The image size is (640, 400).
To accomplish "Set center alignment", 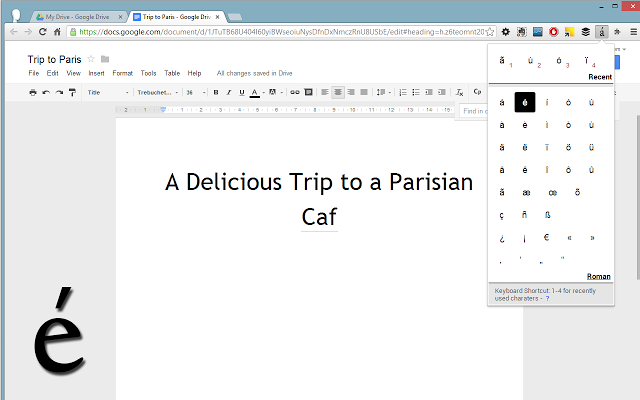I will [x=338, y=92].
